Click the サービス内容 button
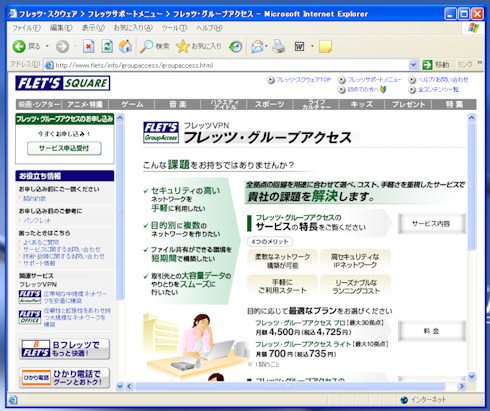The image size is (490, 411). [x=431, y=224]
